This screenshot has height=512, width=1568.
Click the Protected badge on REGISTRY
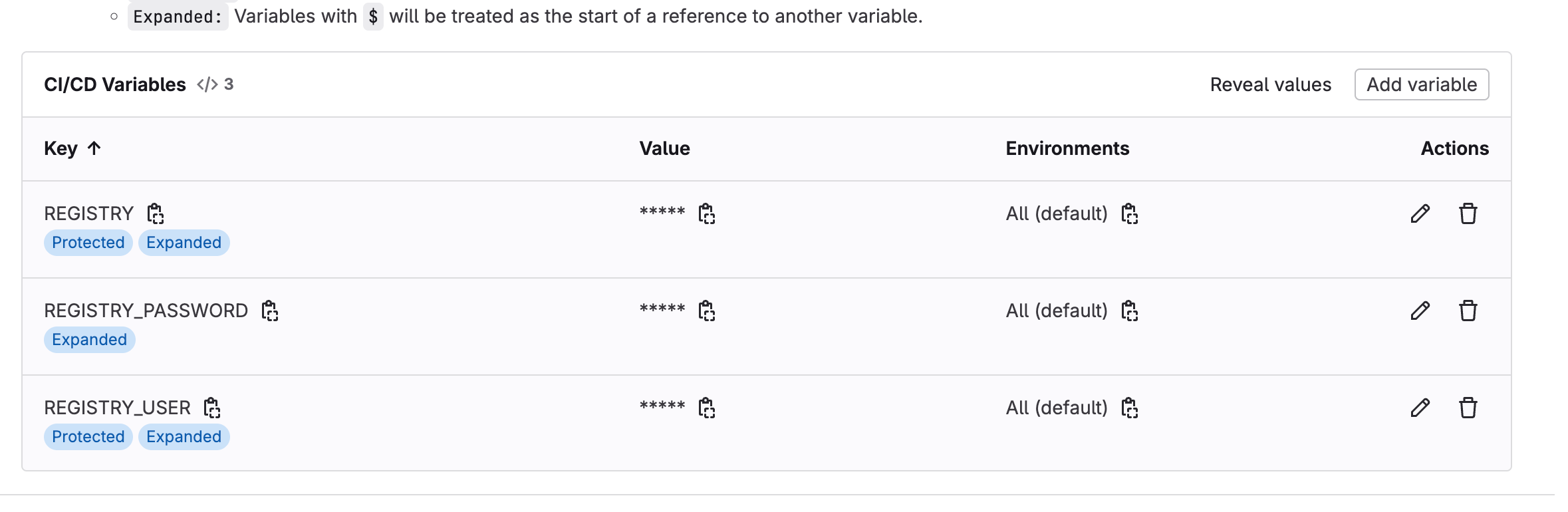click(88, 243)
